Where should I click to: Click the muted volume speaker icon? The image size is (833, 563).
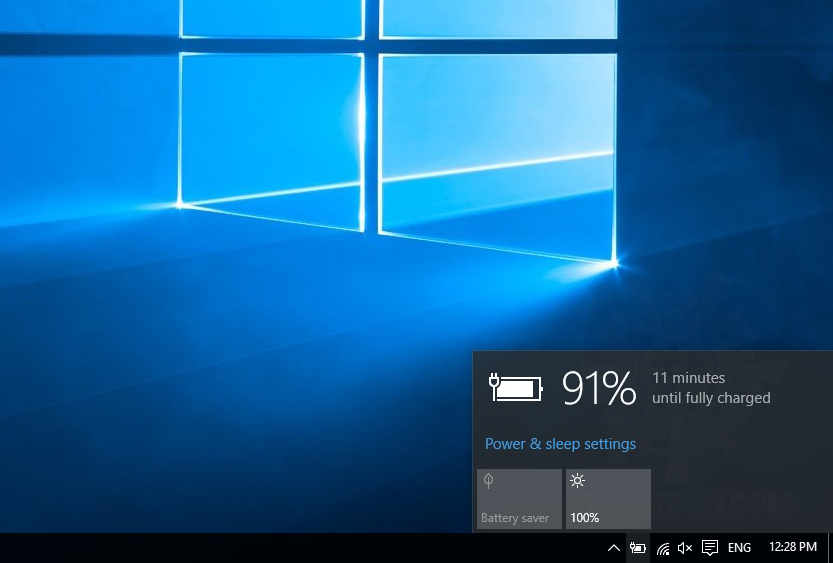point(685,548)
